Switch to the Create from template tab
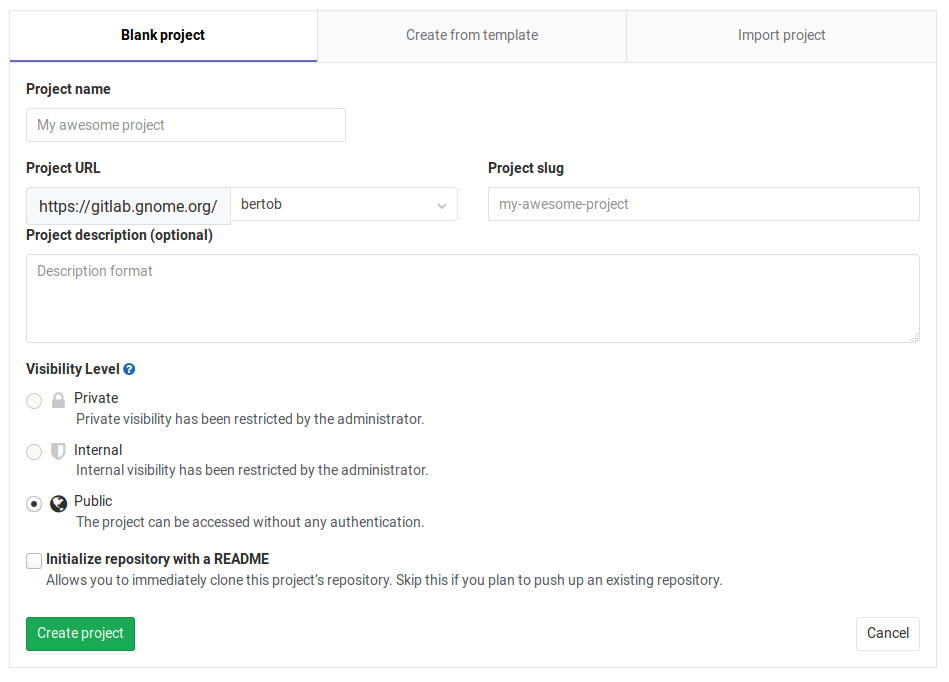 tap(471, 34)
